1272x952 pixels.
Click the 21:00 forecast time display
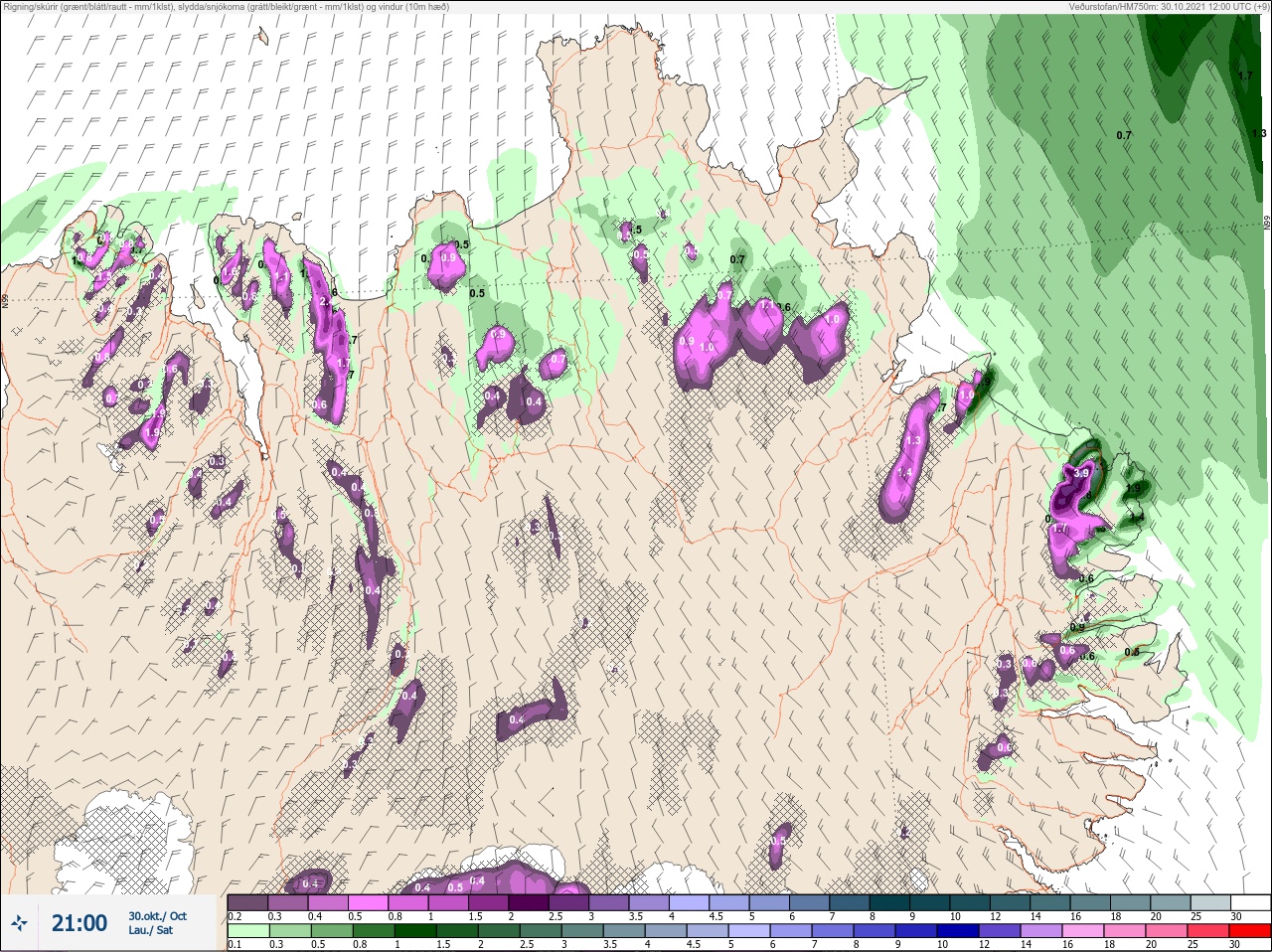coord(79,923)
